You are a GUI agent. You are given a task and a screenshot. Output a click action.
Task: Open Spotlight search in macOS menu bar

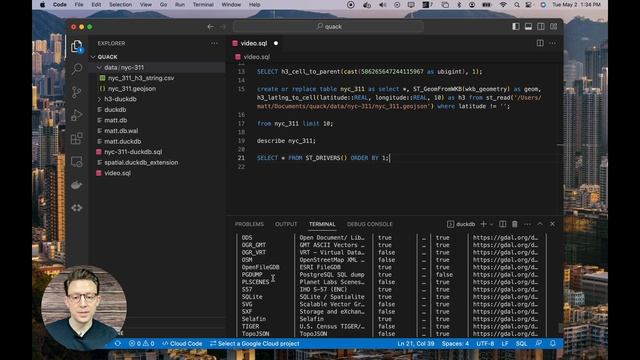(x=517, y=5)
